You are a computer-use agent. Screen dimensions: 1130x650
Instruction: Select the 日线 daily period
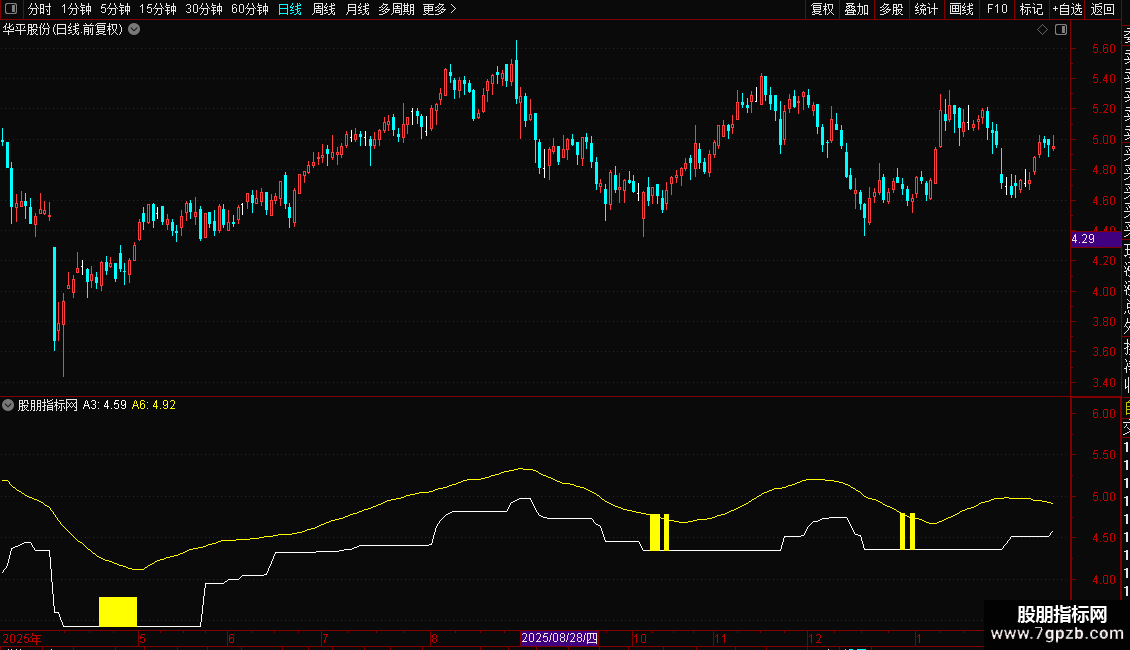coord(290,9)
